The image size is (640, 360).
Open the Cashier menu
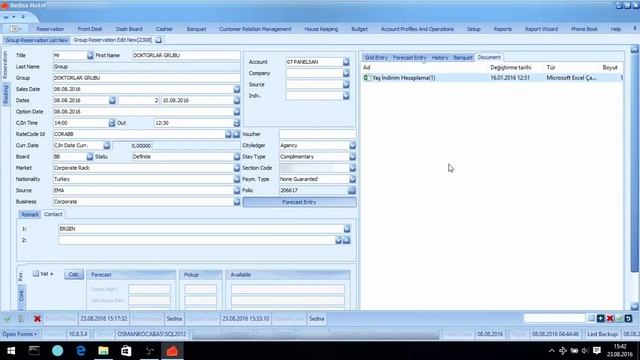click(164, 29)
